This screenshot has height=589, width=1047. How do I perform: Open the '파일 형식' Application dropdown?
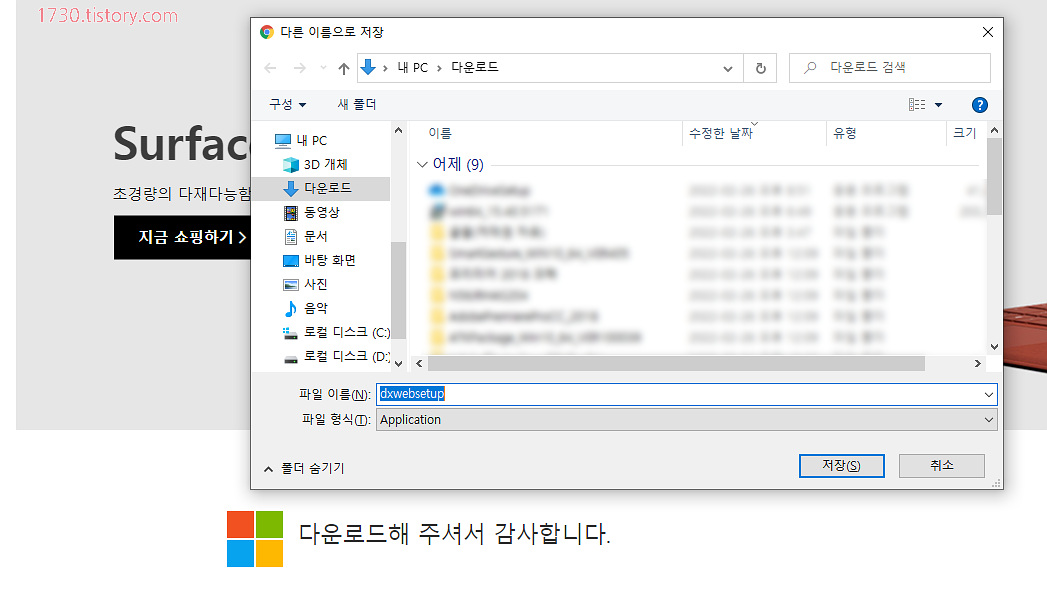pos(686,420)
